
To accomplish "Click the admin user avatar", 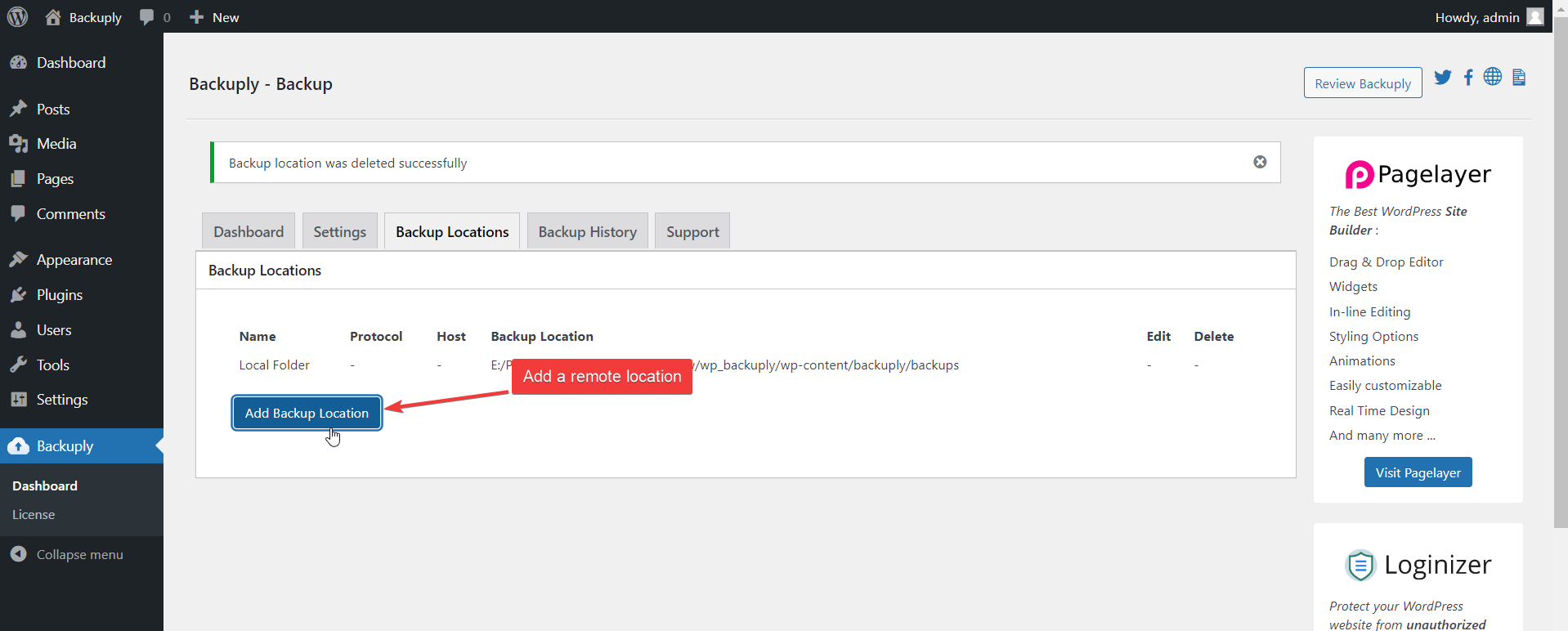I will 1535,17.
